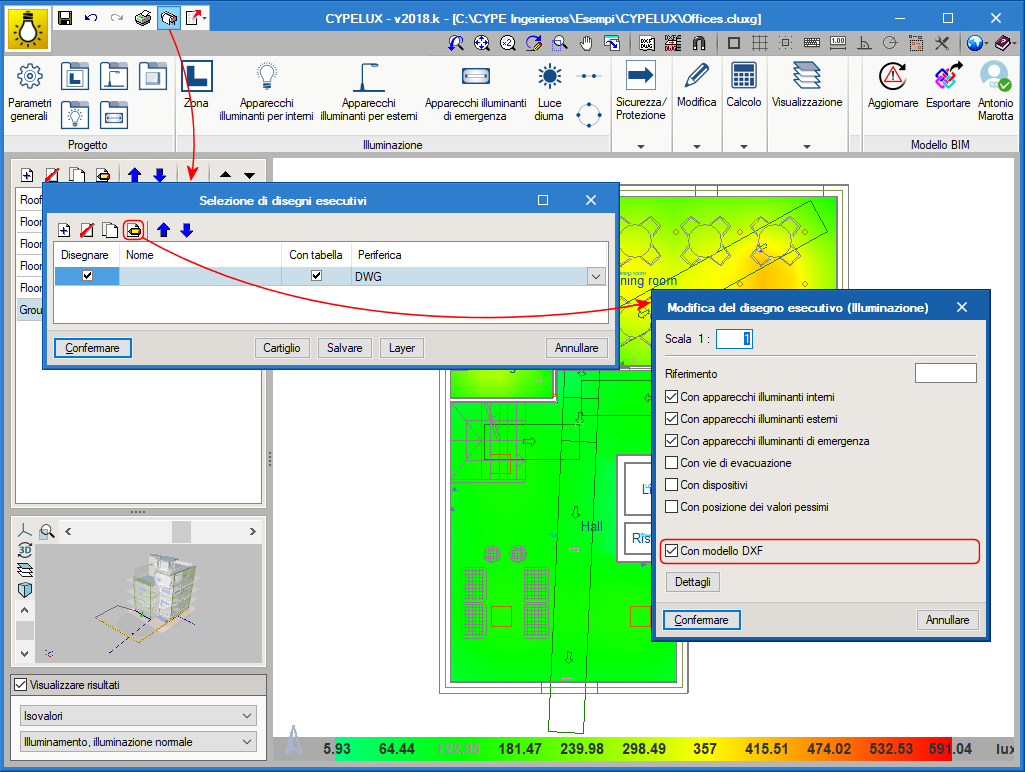Image resolution: width=1025 pixels, height=772 pixels.
Task: Enable Con vie di evacuazione
Action: [x=671, y=463]
